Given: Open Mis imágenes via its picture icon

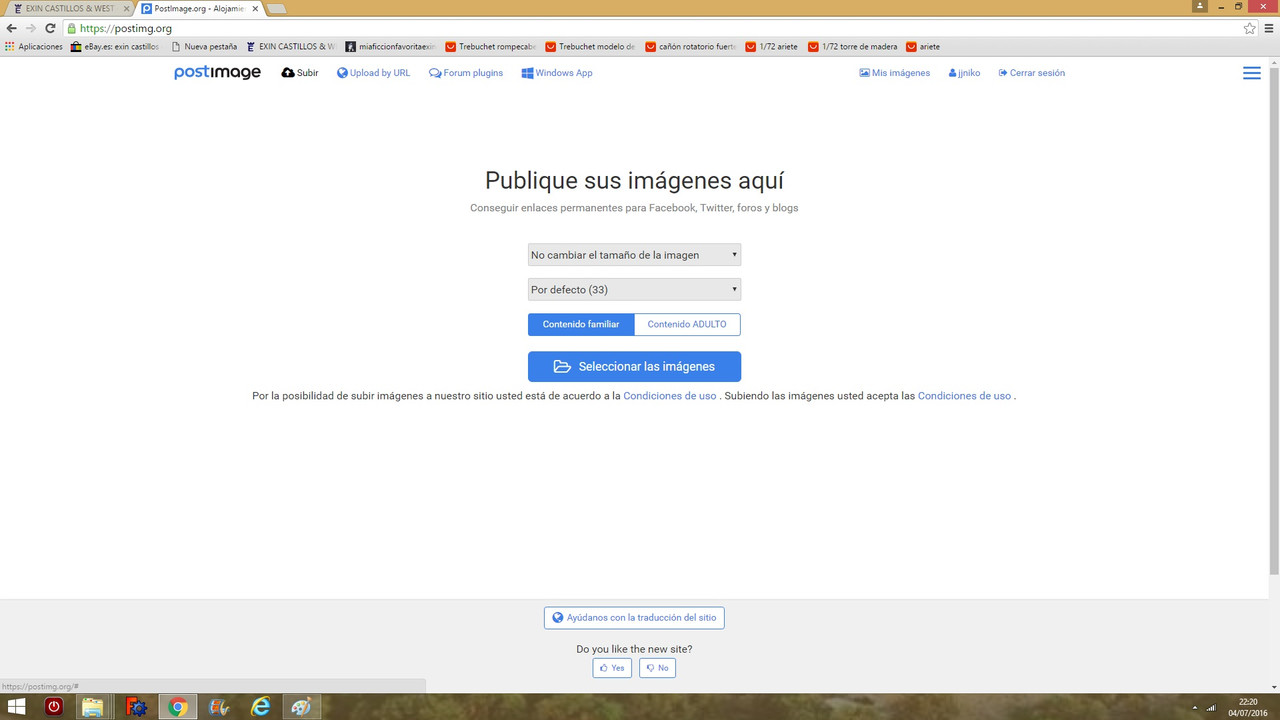Looking at the screenshot, I should (863, 72).
